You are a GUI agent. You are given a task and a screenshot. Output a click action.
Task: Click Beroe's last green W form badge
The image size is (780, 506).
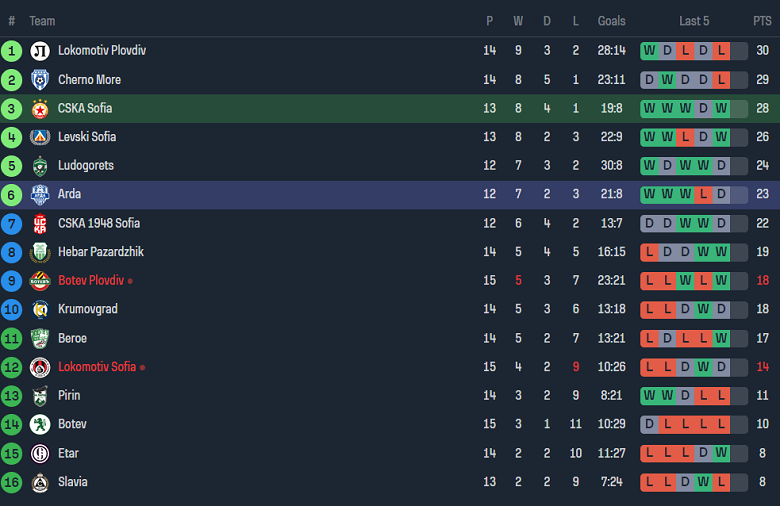[721, 338]
